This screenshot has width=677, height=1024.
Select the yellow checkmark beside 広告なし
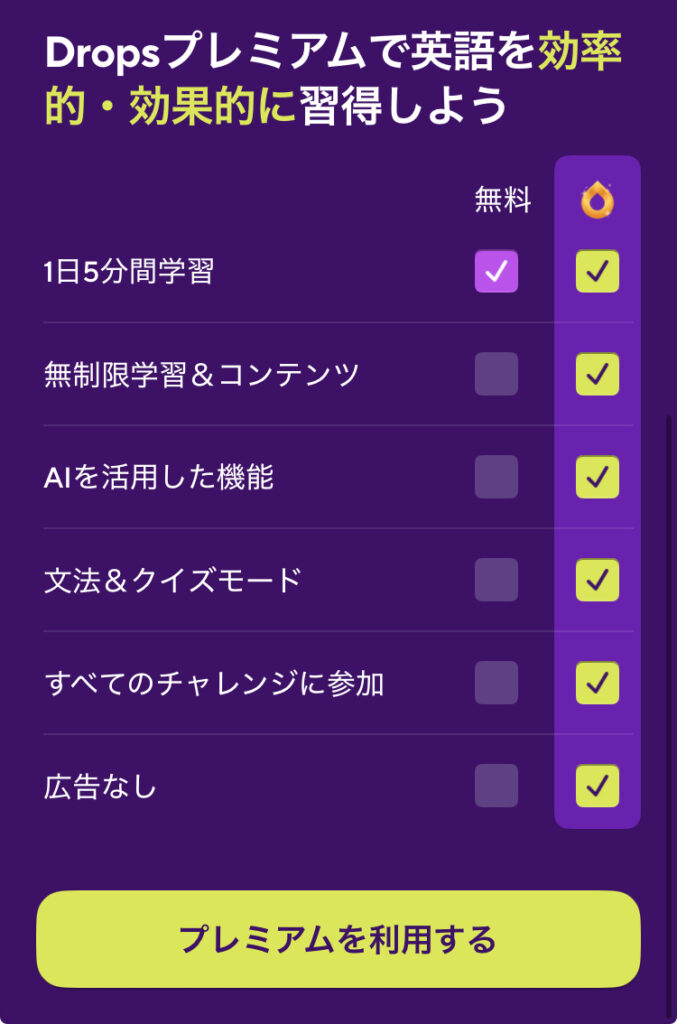pyautogui.click(x=596, y=788)
